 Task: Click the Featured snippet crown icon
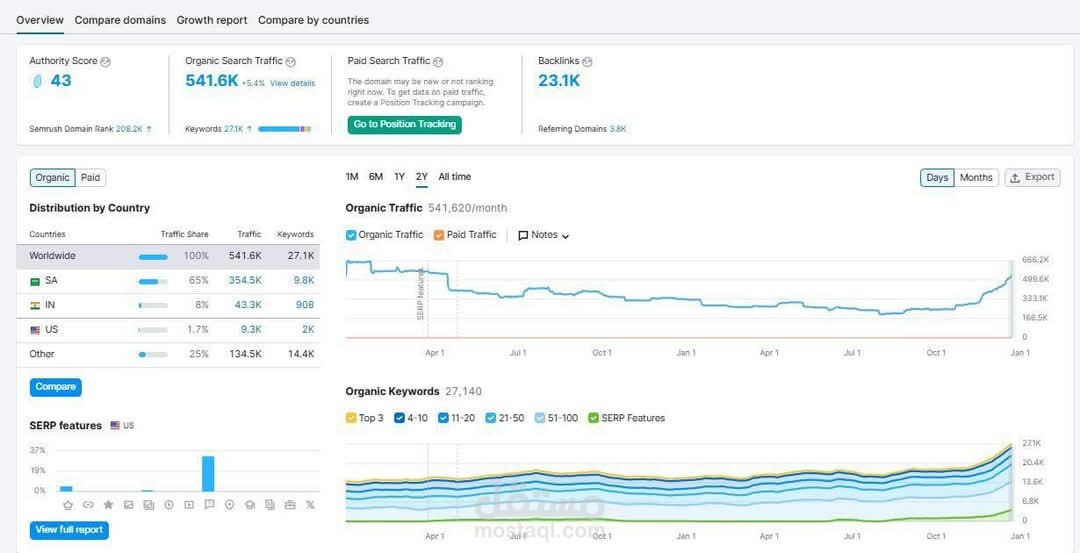(x=67, y=505)
